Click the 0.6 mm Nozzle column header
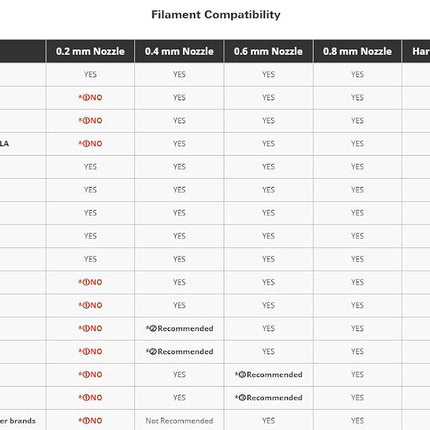The height and width of the screenshot is (430, 430). [268, 51]
